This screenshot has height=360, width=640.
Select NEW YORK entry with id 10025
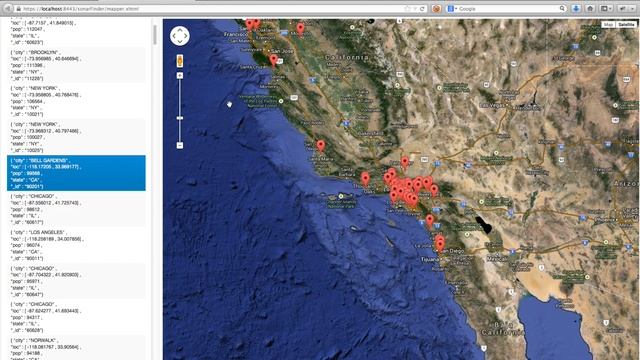click(x=76, y=137)
